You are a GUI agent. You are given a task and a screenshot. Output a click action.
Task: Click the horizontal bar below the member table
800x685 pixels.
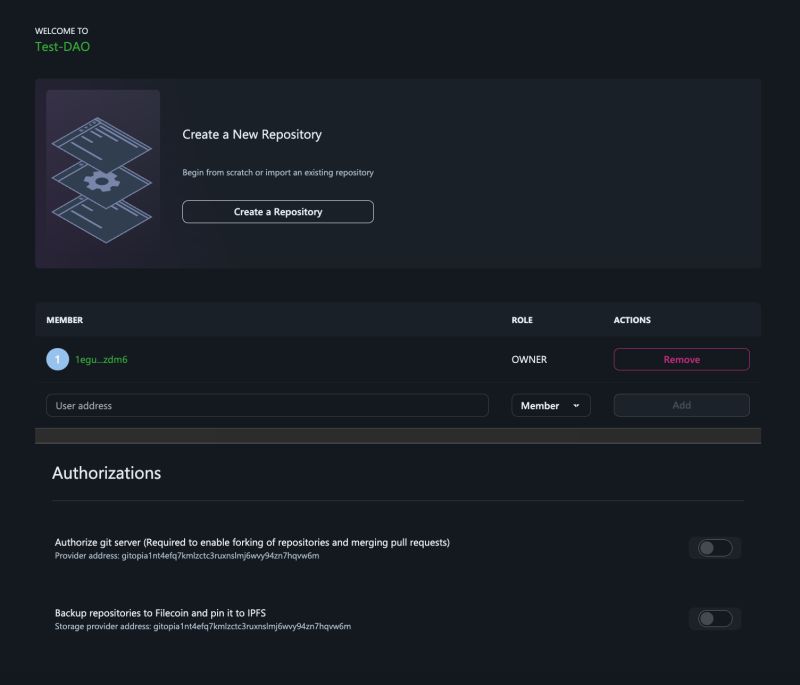pyautogui.click(x=398, y=434)
